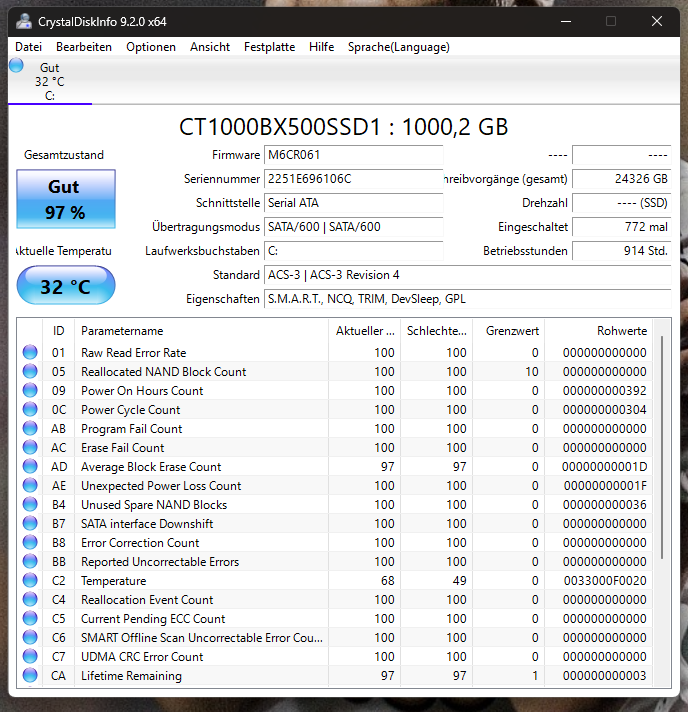Click status icon of SMART Offline Scan row
Image resolution: width=688 pixels, height=712 pixels.
[30, 638]
